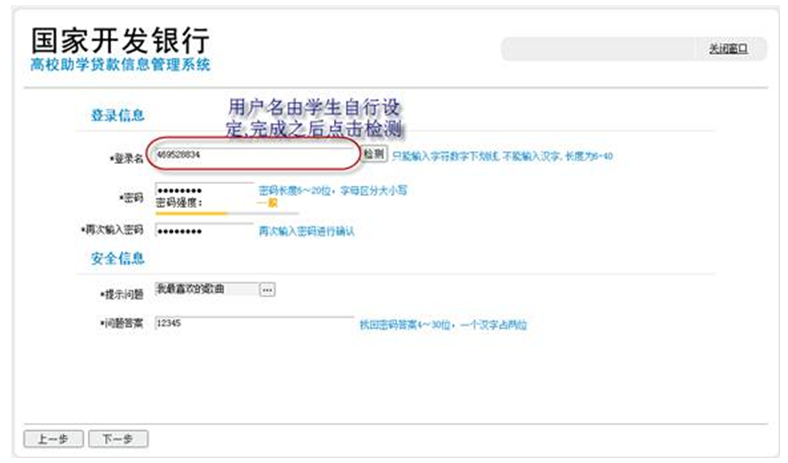Proceed with the 下一步 button
788x463 pixels.
point(117,438)
